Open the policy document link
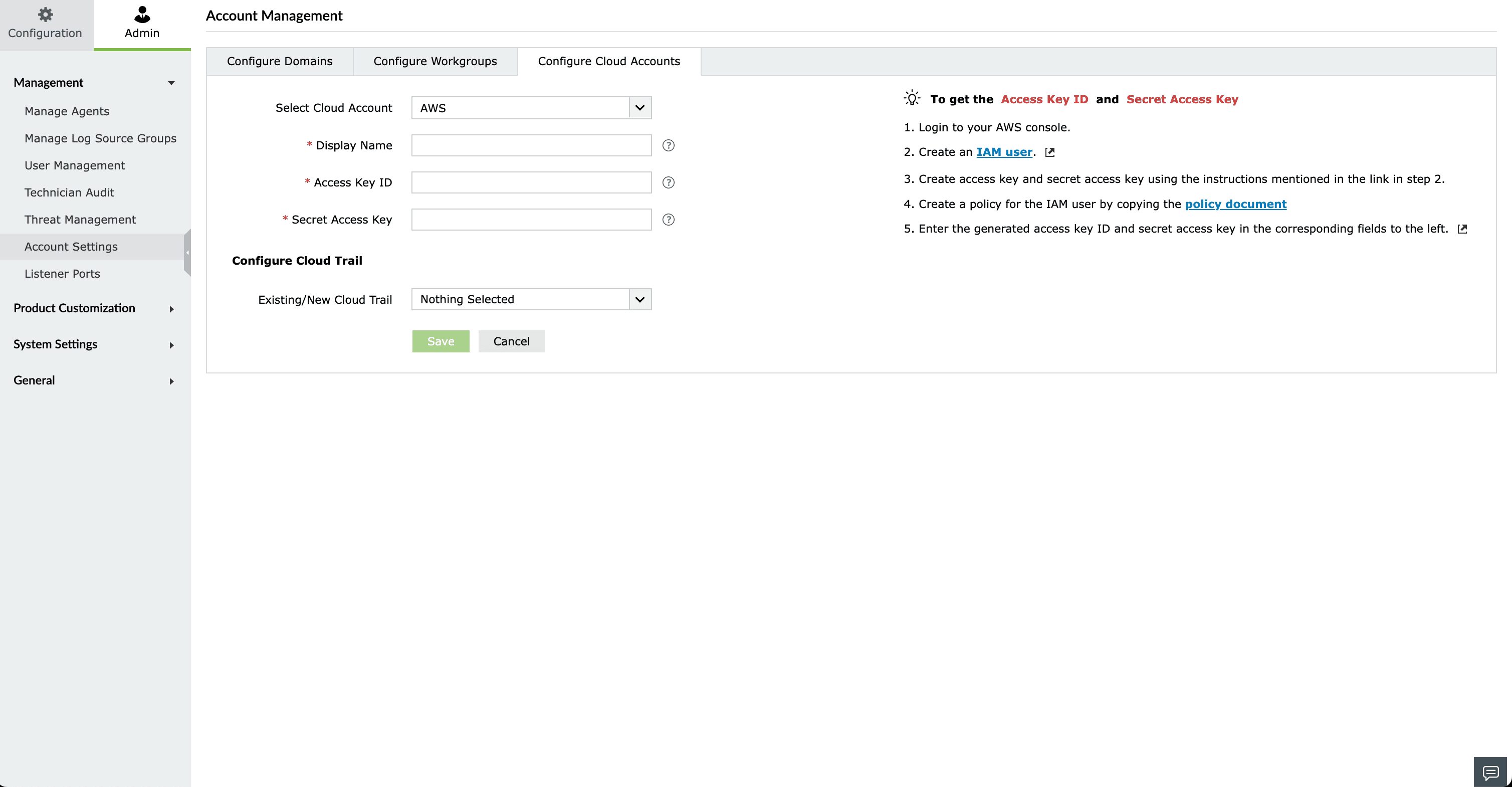Image resolution: width=1512 pixels, height=787 pixels. pyautogui.click(x=1235, y=204)
